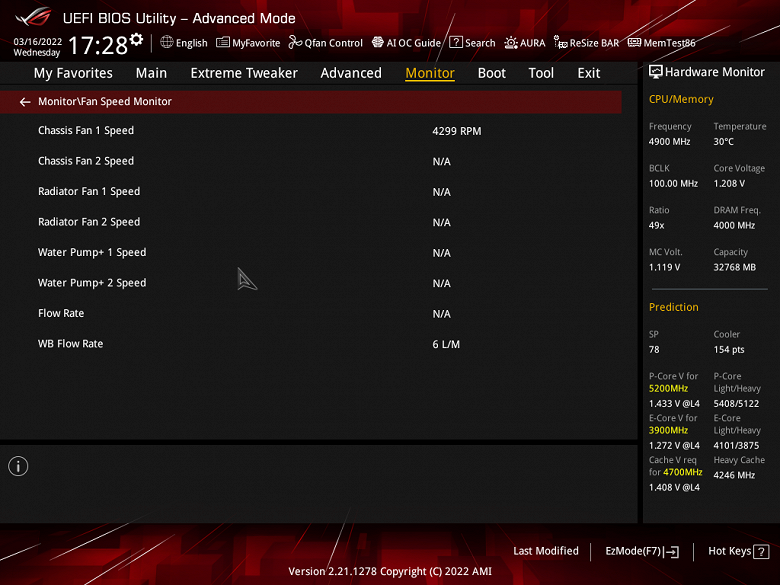Switch to the Main tab
The image size is (780, 585).
[x=151, y=73]
